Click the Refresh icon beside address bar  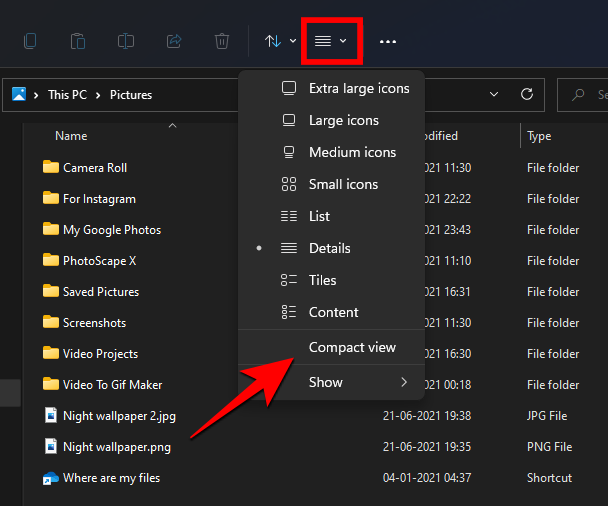[x=527, y=95]
